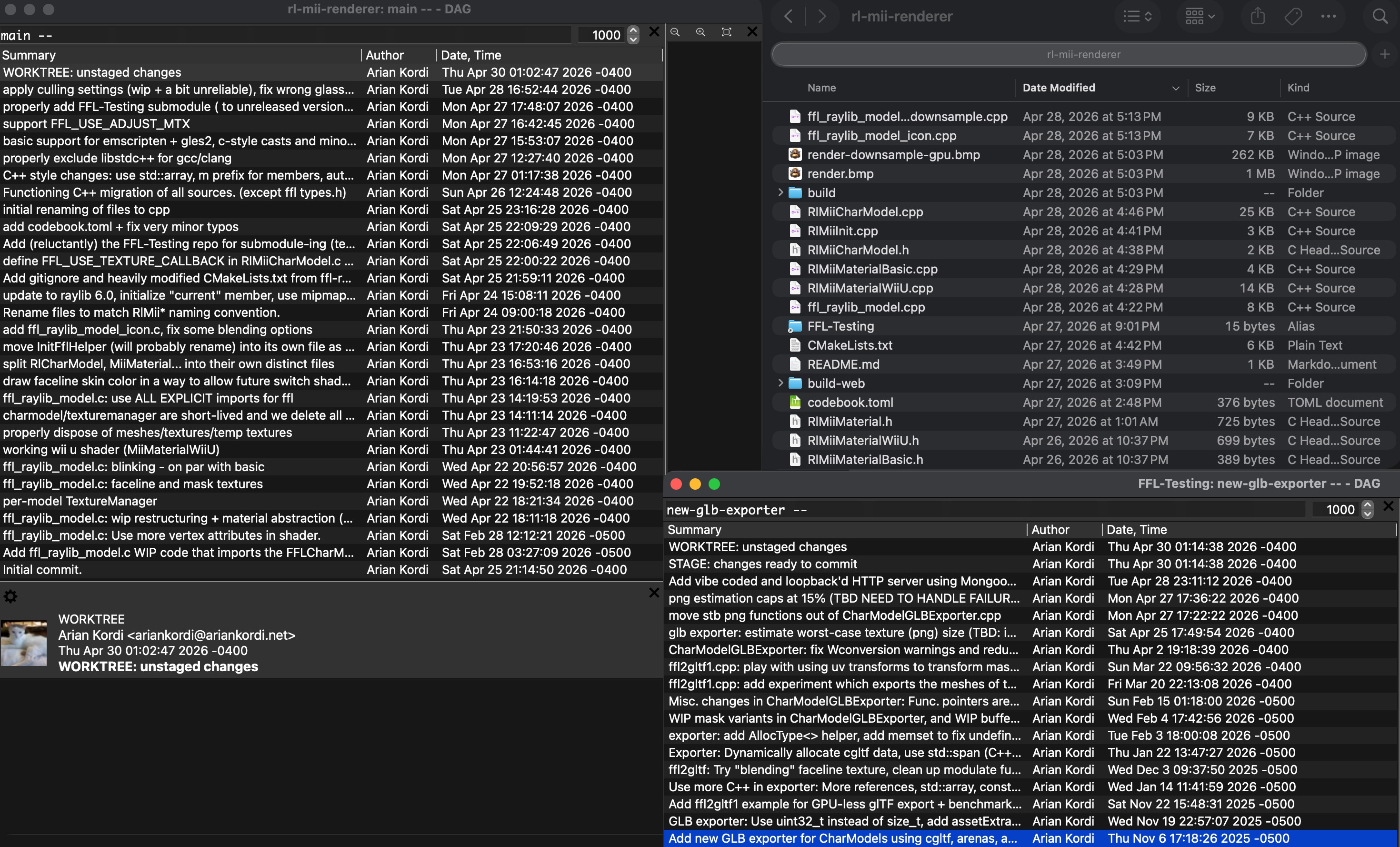Open the list view options dropdown
The image size is (1400, 847).
click(x=1137, y=16)
